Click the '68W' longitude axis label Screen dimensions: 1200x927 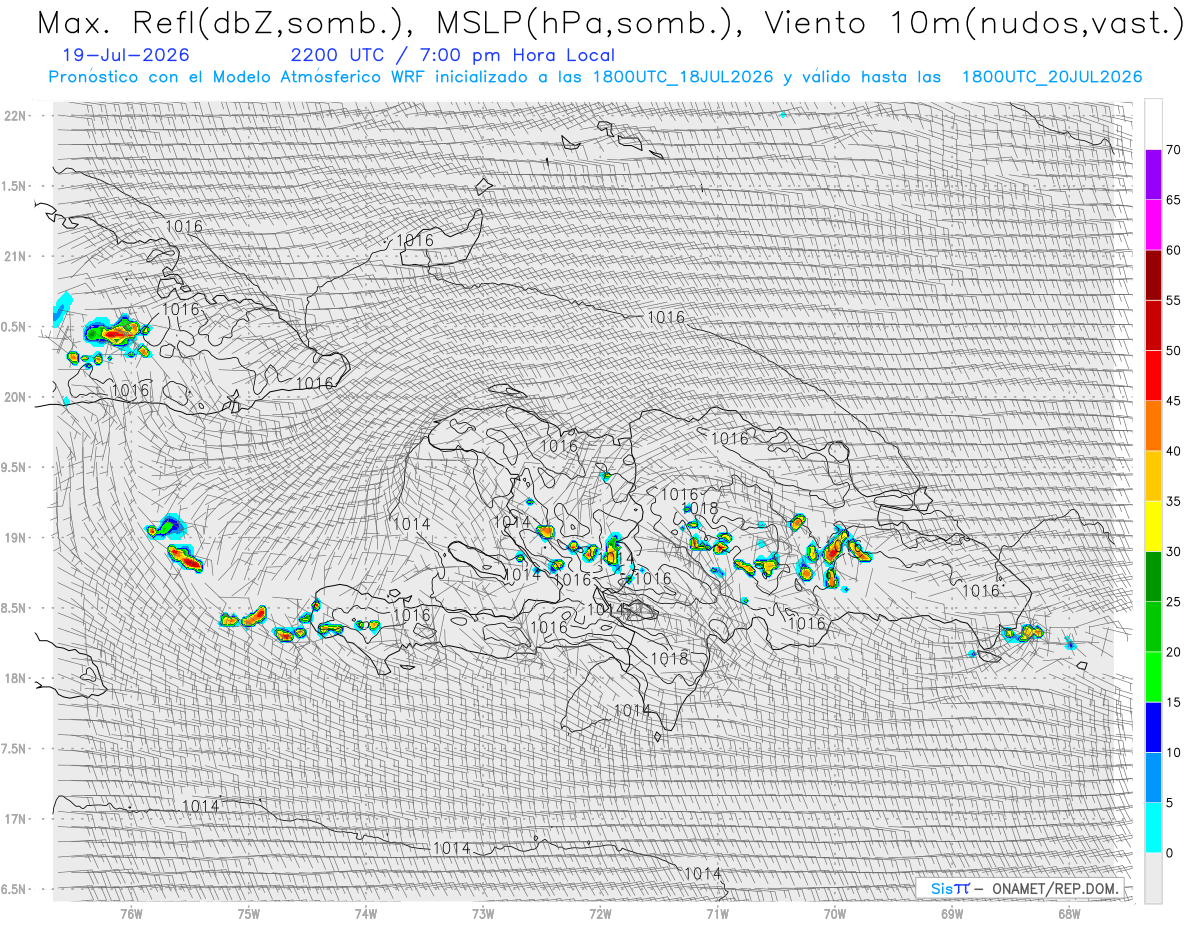[1069, 914]
